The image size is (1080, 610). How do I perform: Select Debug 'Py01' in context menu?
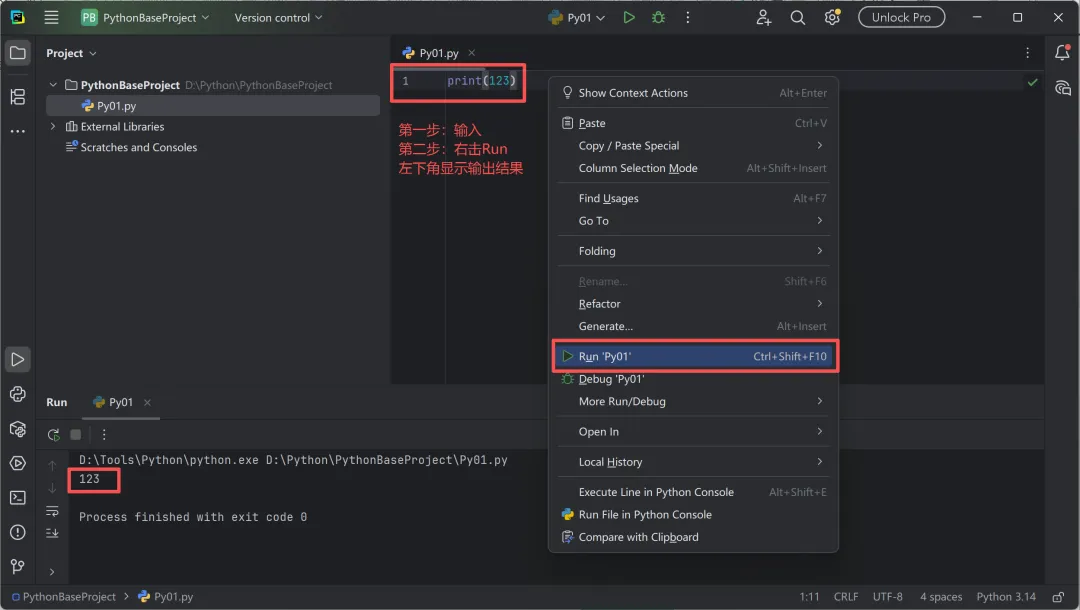[694, 379]
